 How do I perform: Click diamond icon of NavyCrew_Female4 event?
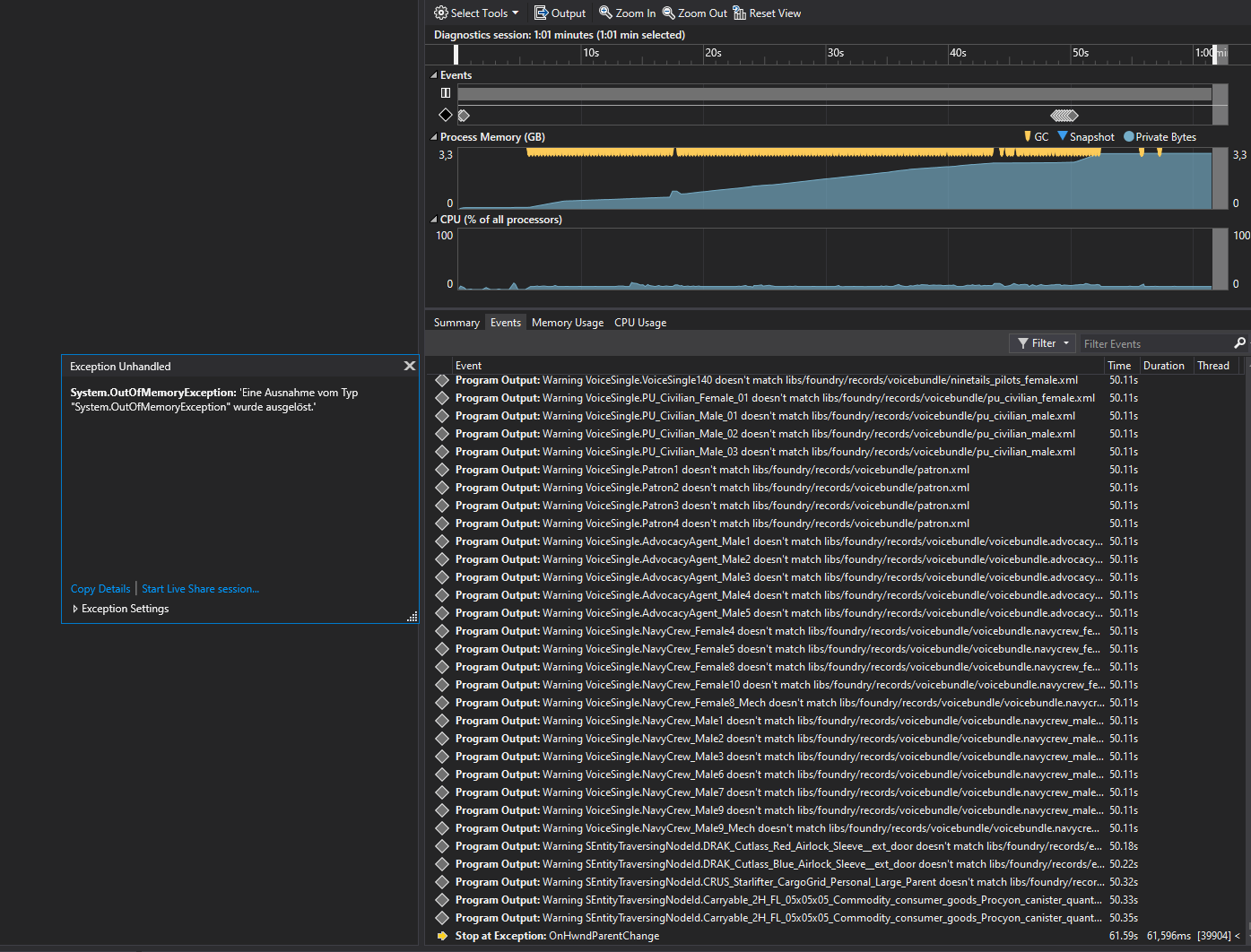tap(442, 631)
